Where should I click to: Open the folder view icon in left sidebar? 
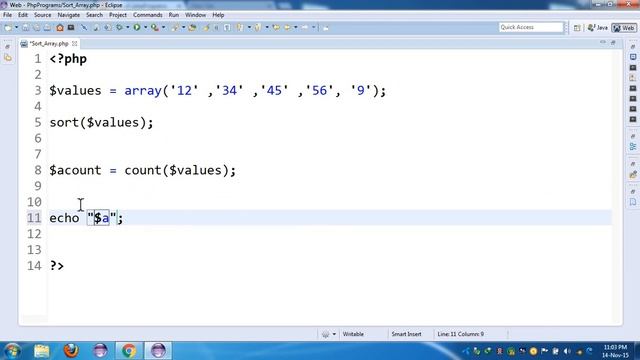click(x=8, y=58)
